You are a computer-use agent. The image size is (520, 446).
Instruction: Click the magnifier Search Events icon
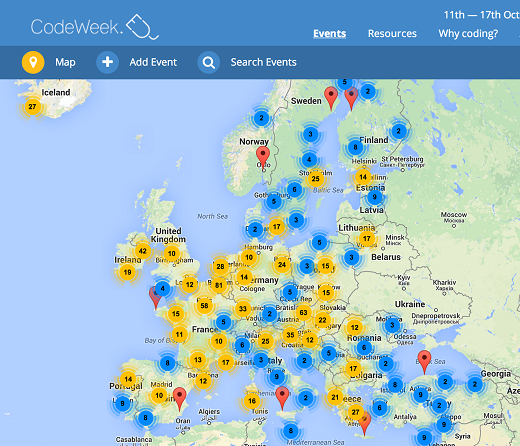[209, 62]
